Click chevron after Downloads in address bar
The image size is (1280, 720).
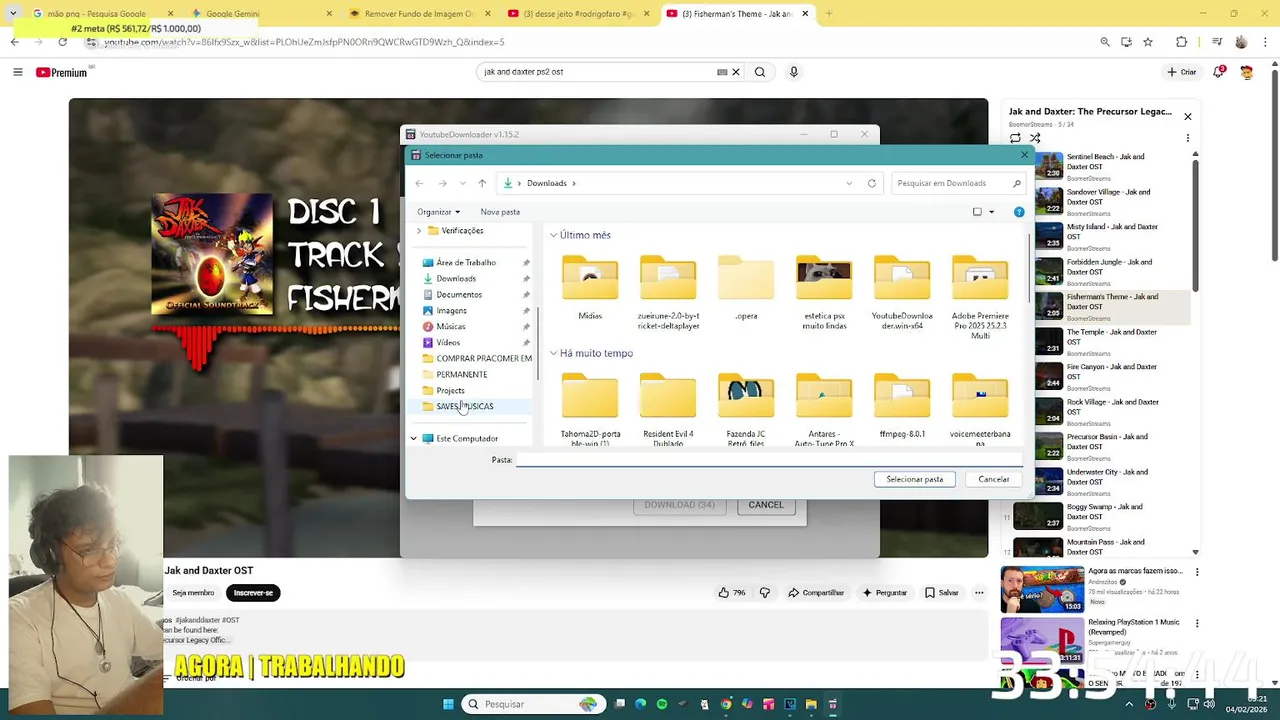pyautogui.click(x=574, y=183)
